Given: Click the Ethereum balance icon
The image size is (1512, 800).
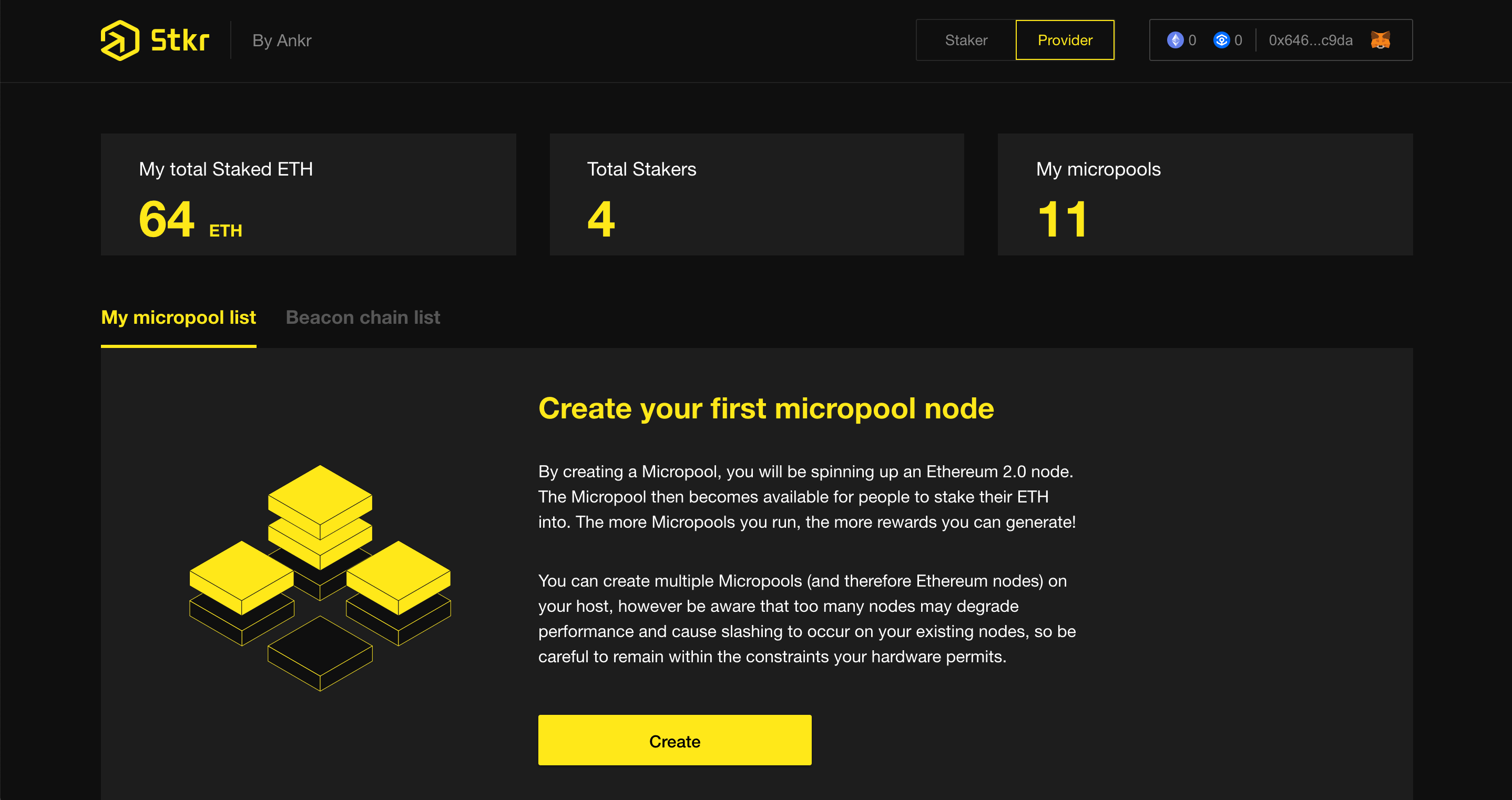Looking at the screenshot, I should (x=1175, y=40).
